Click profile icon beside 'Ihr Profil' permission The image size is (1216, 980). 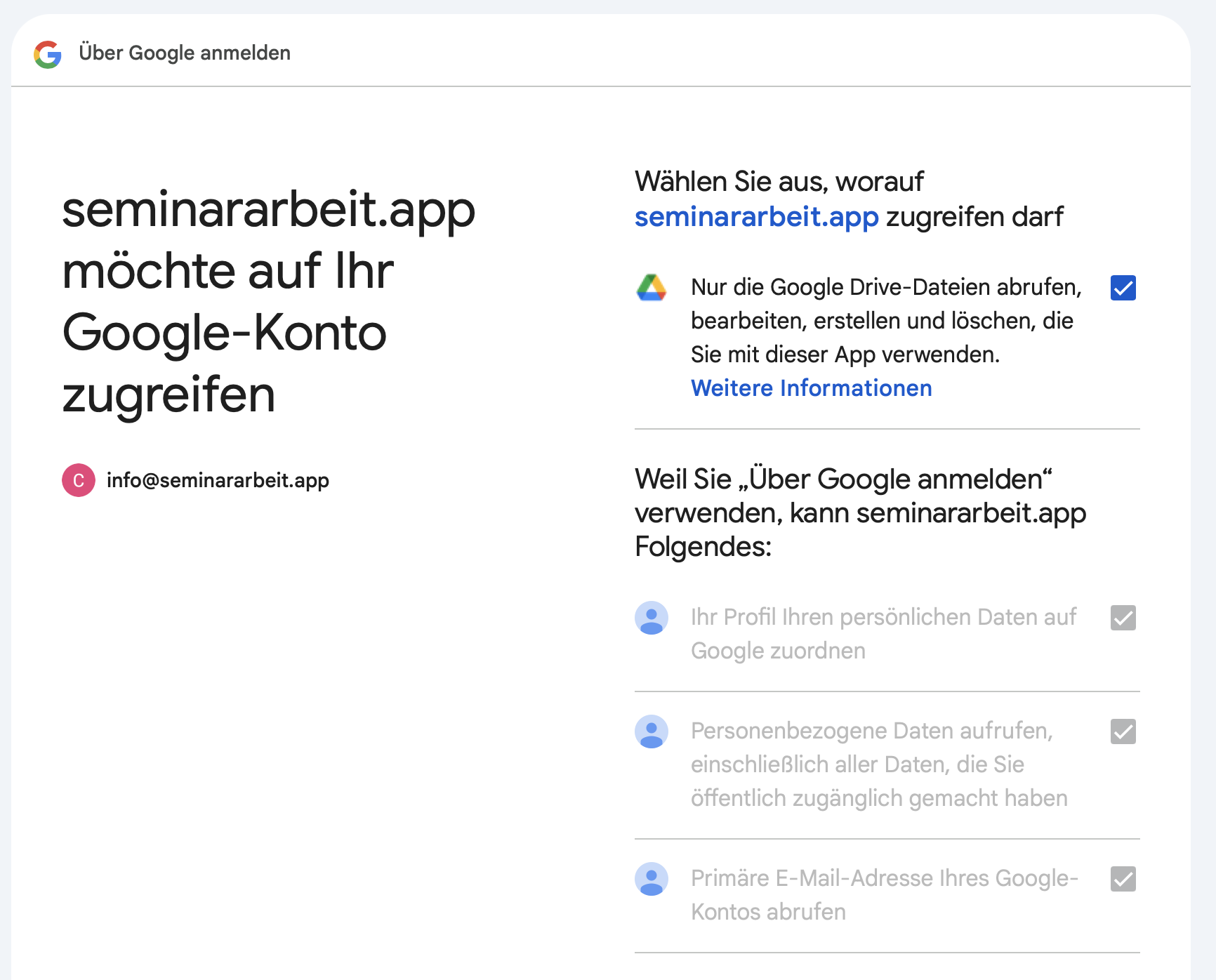[652, 618]
